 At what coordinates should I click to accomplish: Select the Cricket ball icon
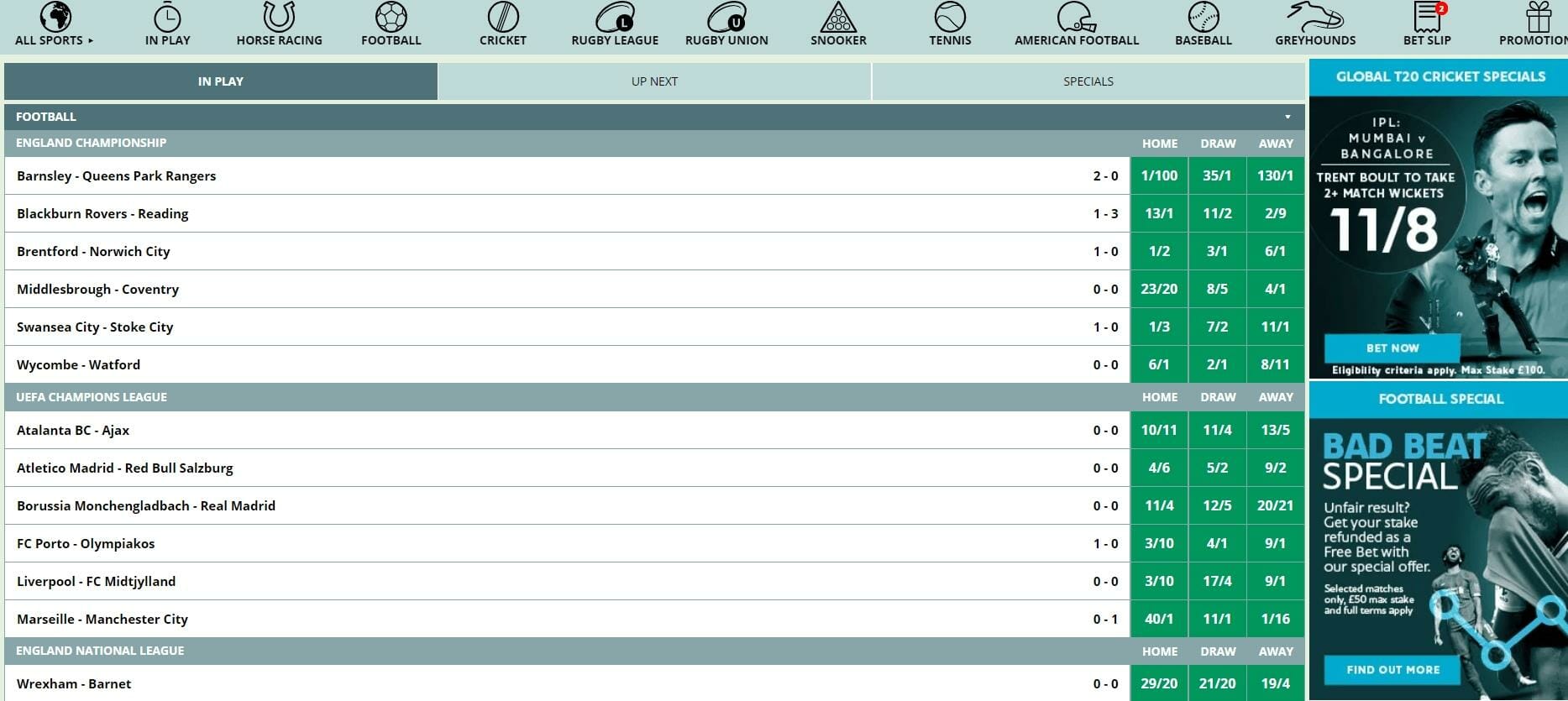[x=503, y=17]
